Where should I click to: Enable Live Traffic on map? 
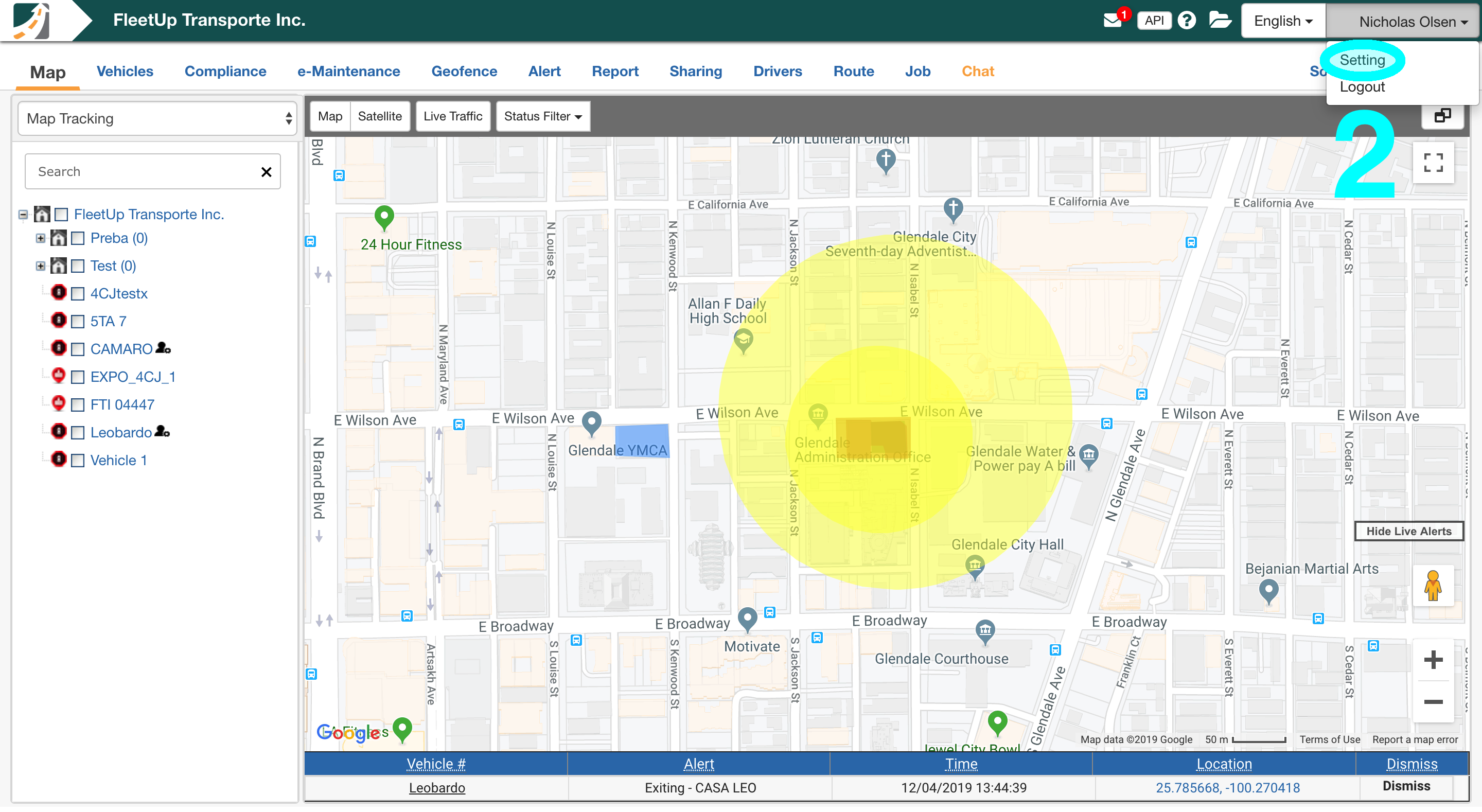(453, 116)
